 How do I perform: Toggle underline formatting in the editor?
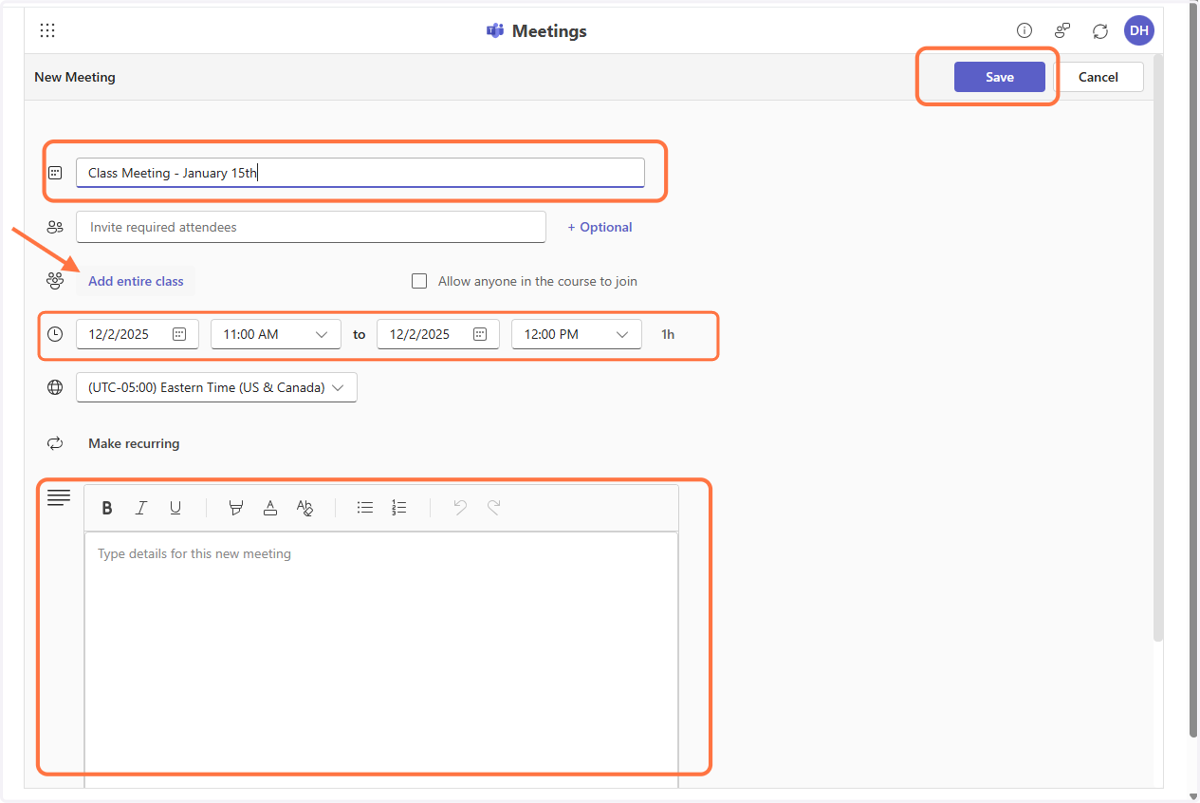coord(175,508)
